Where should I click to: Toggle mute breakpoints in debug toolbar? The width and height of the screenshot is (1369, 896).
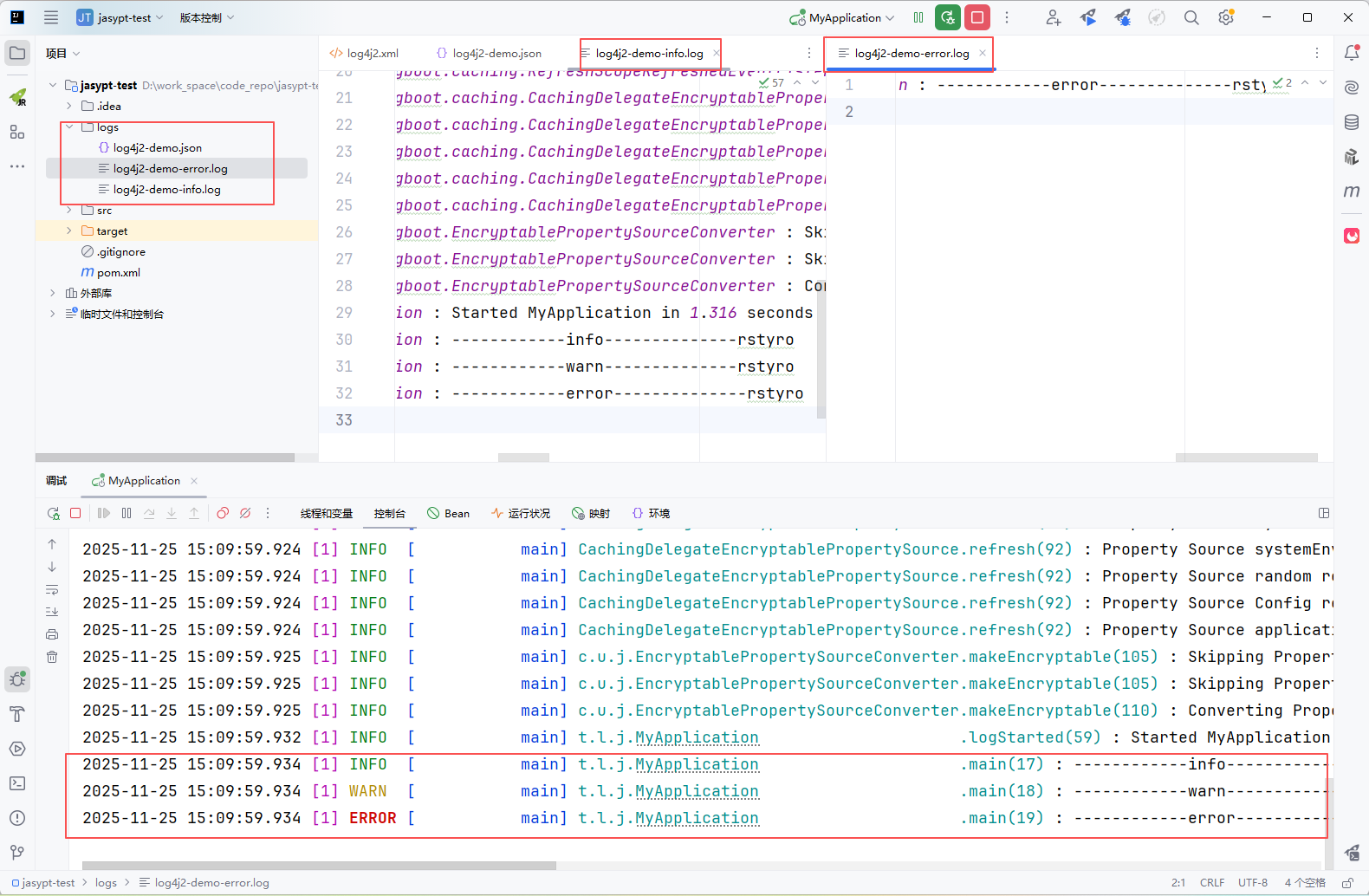pos(245,513)
